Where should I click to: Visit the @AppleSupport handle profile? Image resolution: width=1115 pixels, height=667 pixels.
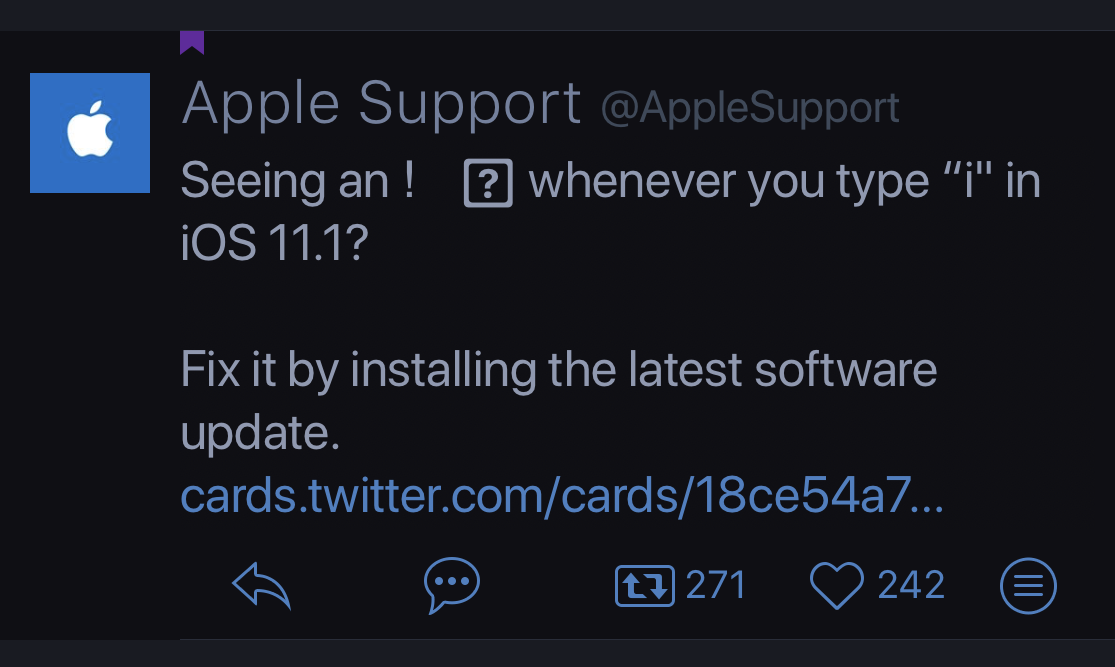tap(750, 108)
